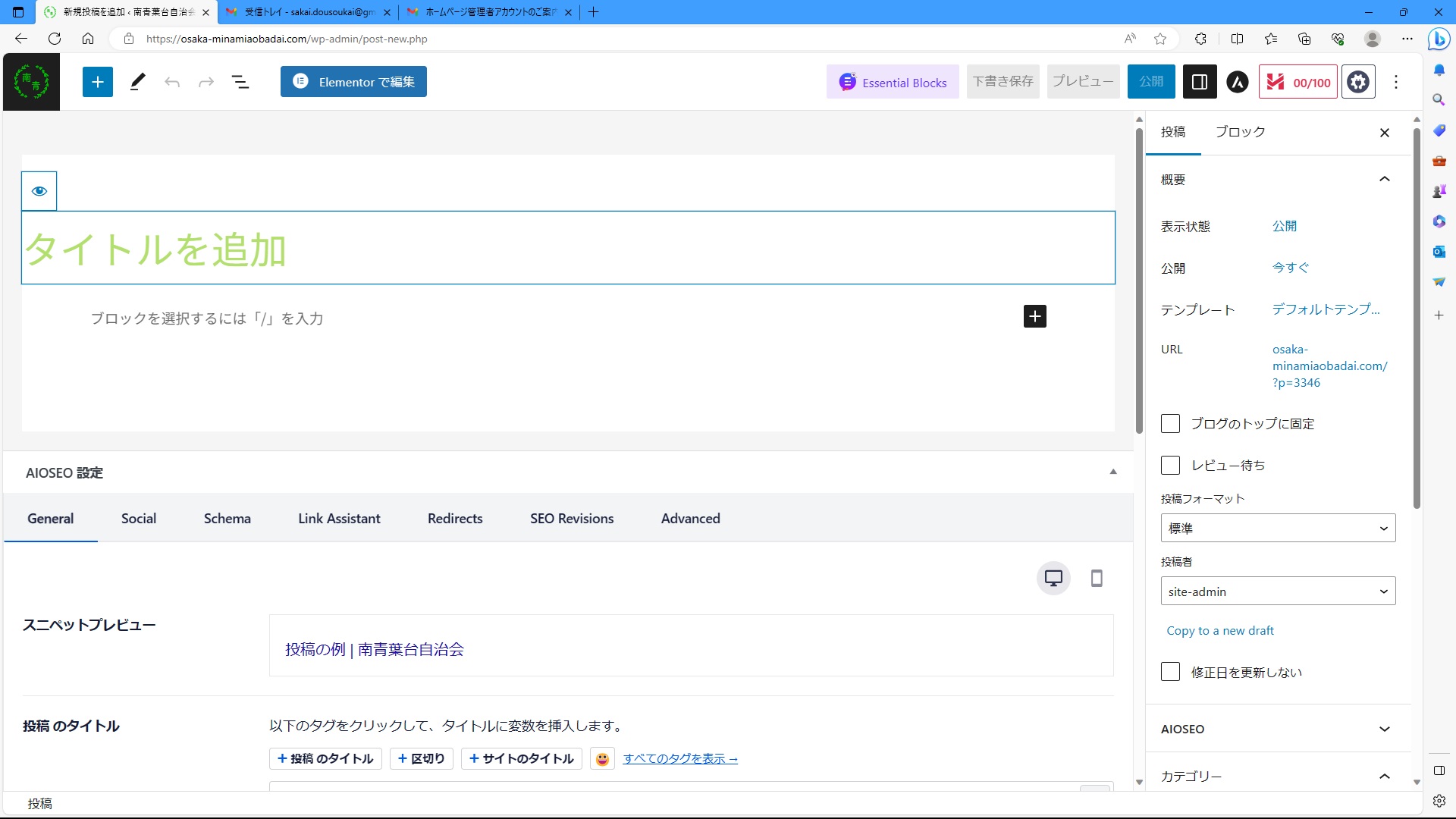Open document overview list view icon
Image resolution: width=1456 pixels, height=819 pixels.
(x=240, y=82)
